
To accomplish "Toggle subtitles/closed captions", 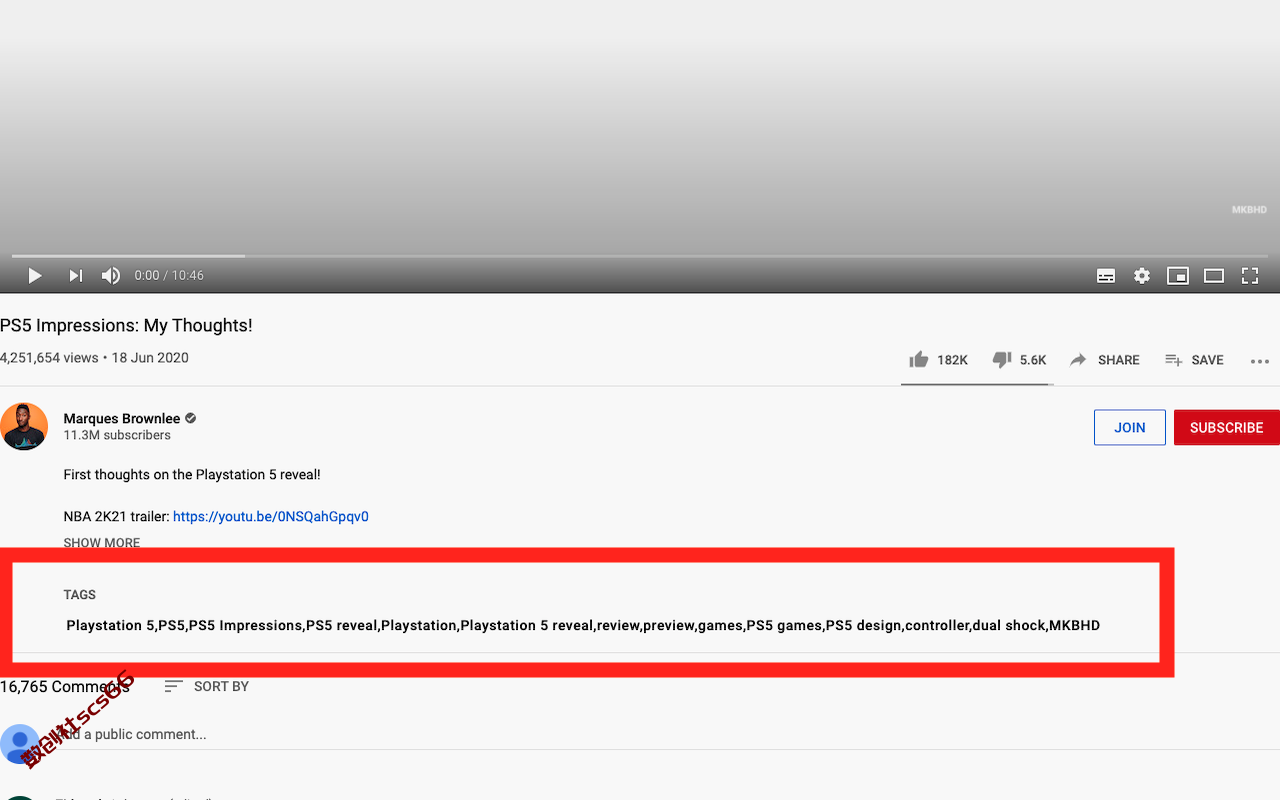I will (x=1106, y=276).
